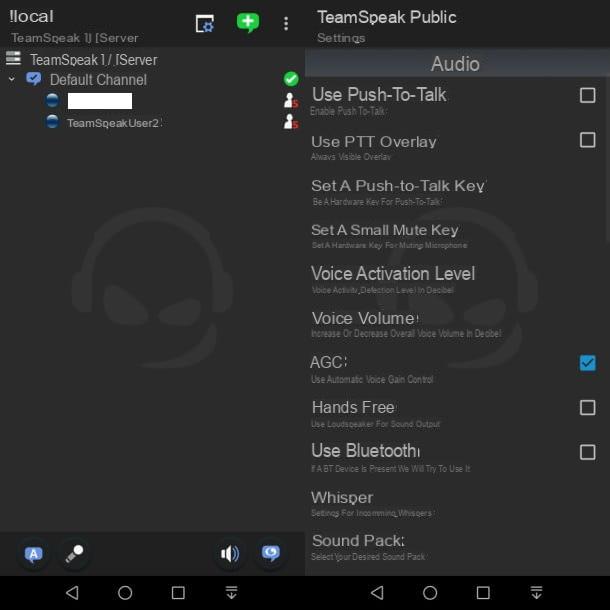Enable the Use PTT Overlay checkbox
The image size is (610, 610).
click(x=587, y=140)
